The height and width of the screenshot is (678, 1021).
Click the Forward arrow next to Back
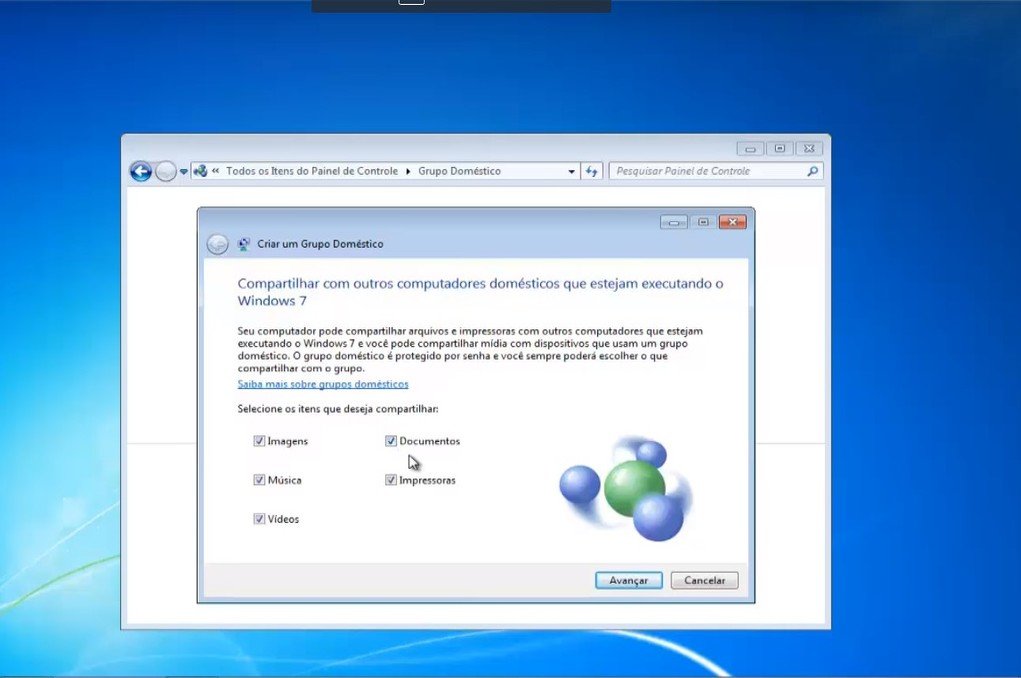(x=166, y=171)
